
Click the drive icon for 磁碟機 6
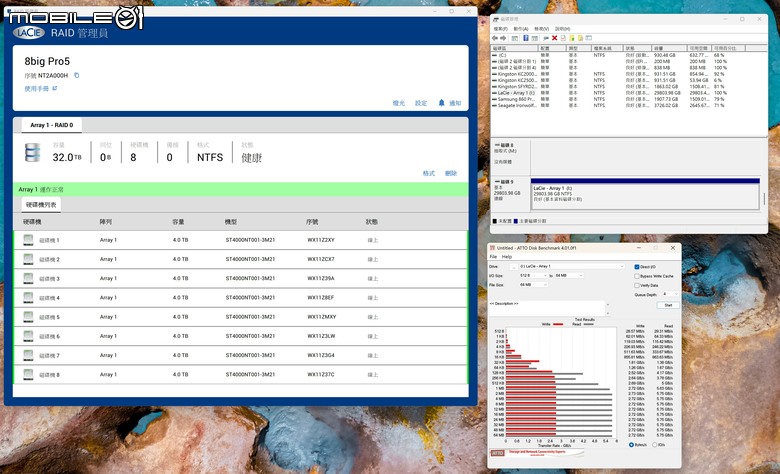(x=28, y=336)
